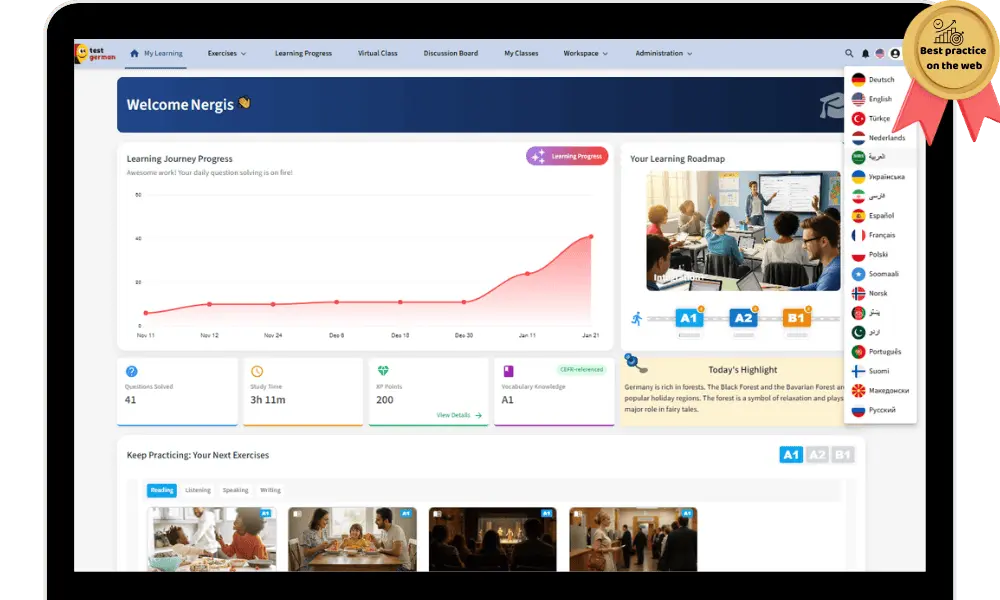The width and height of the screenshot is (1000, 600).
Task: Switch to the Listening tab
Action: [198, 490]
